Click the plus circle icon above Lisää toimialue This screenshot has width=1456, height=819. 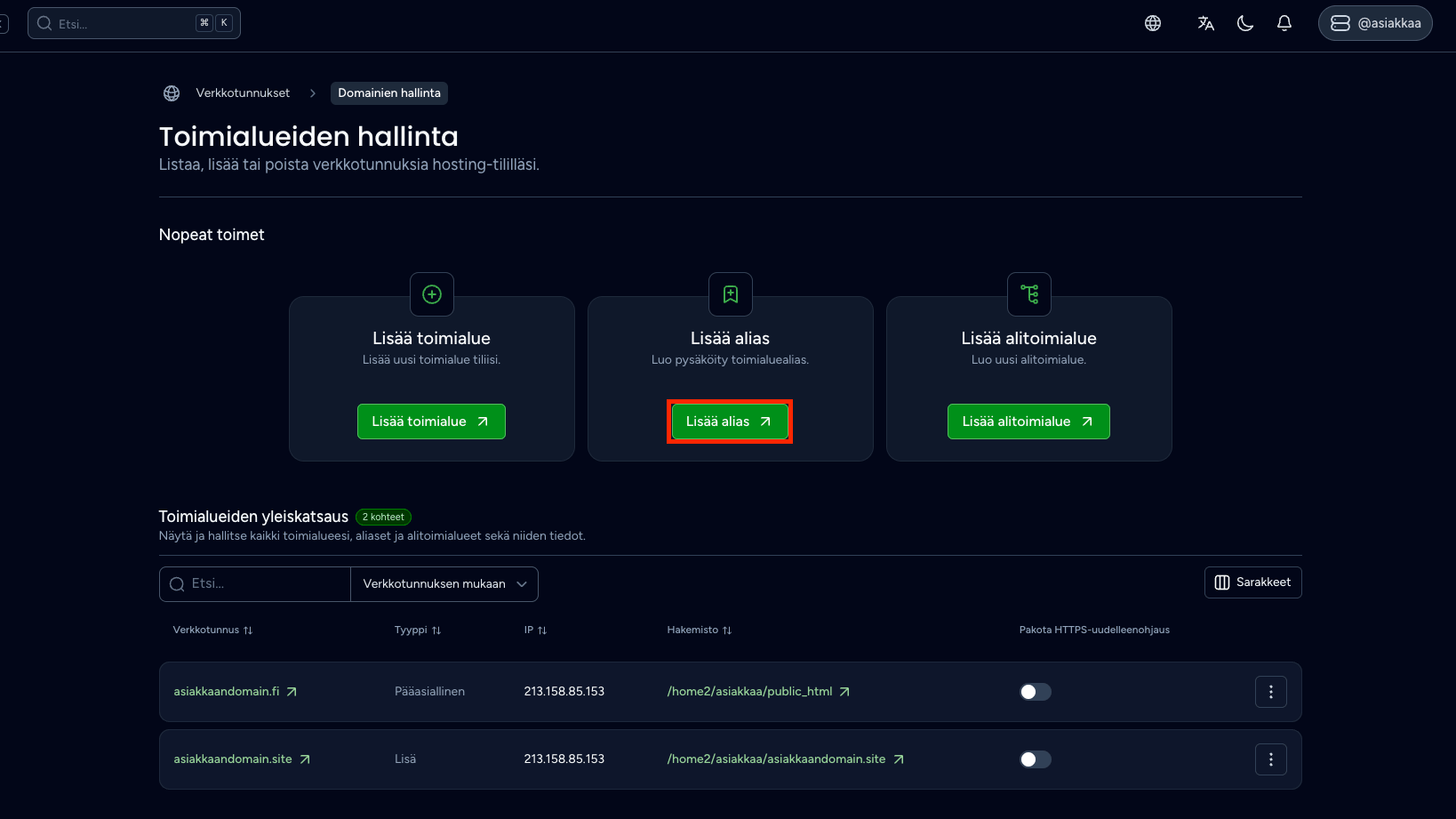(432, 294)
